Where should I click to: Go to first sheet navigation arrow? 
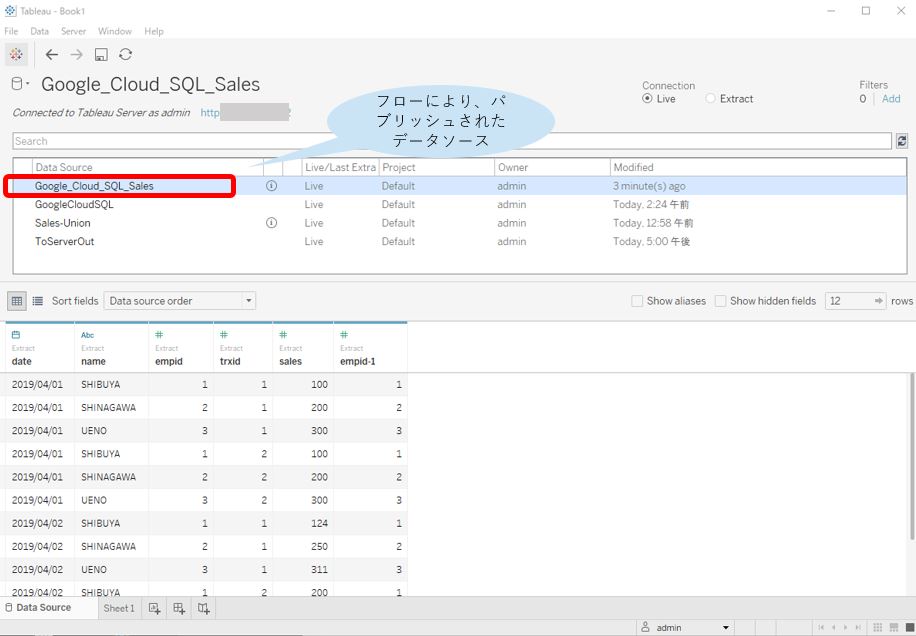(x=821, y=628)
